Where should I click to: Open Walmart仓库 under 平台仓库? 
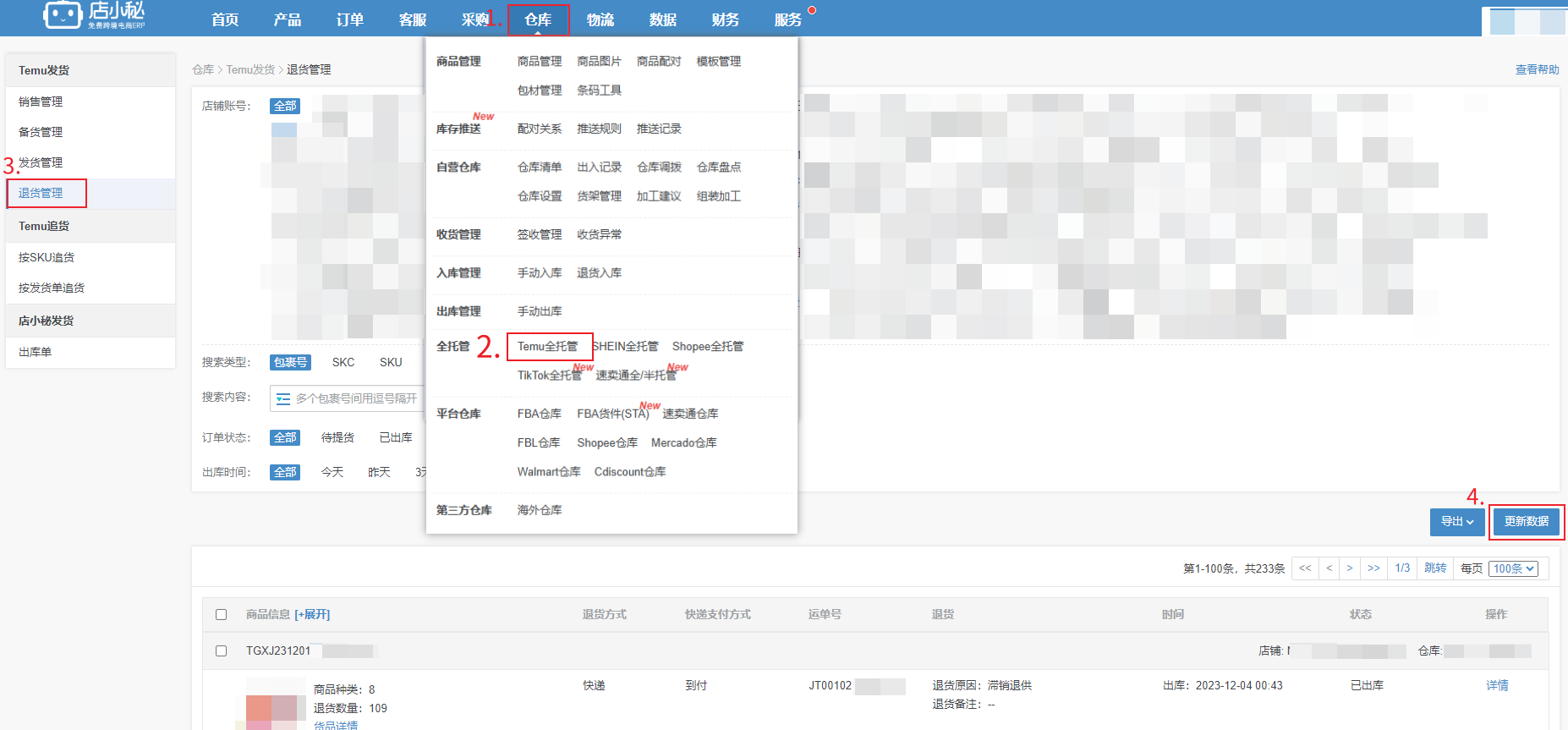[x=549, y=472]
